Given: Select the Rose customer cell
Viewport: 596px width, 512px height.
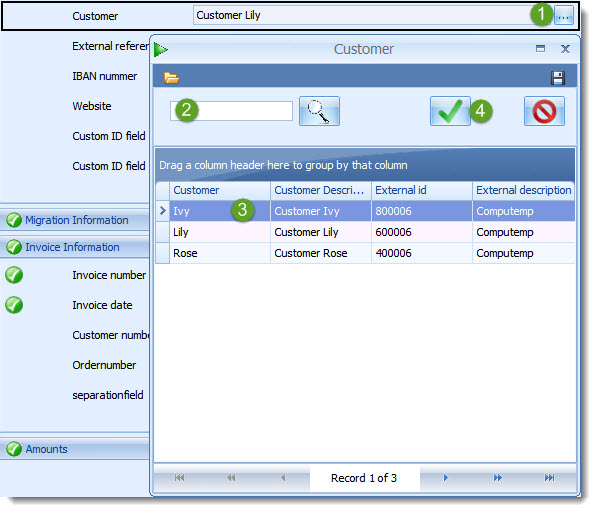Looking at the screenshot, I should (220, 253).
